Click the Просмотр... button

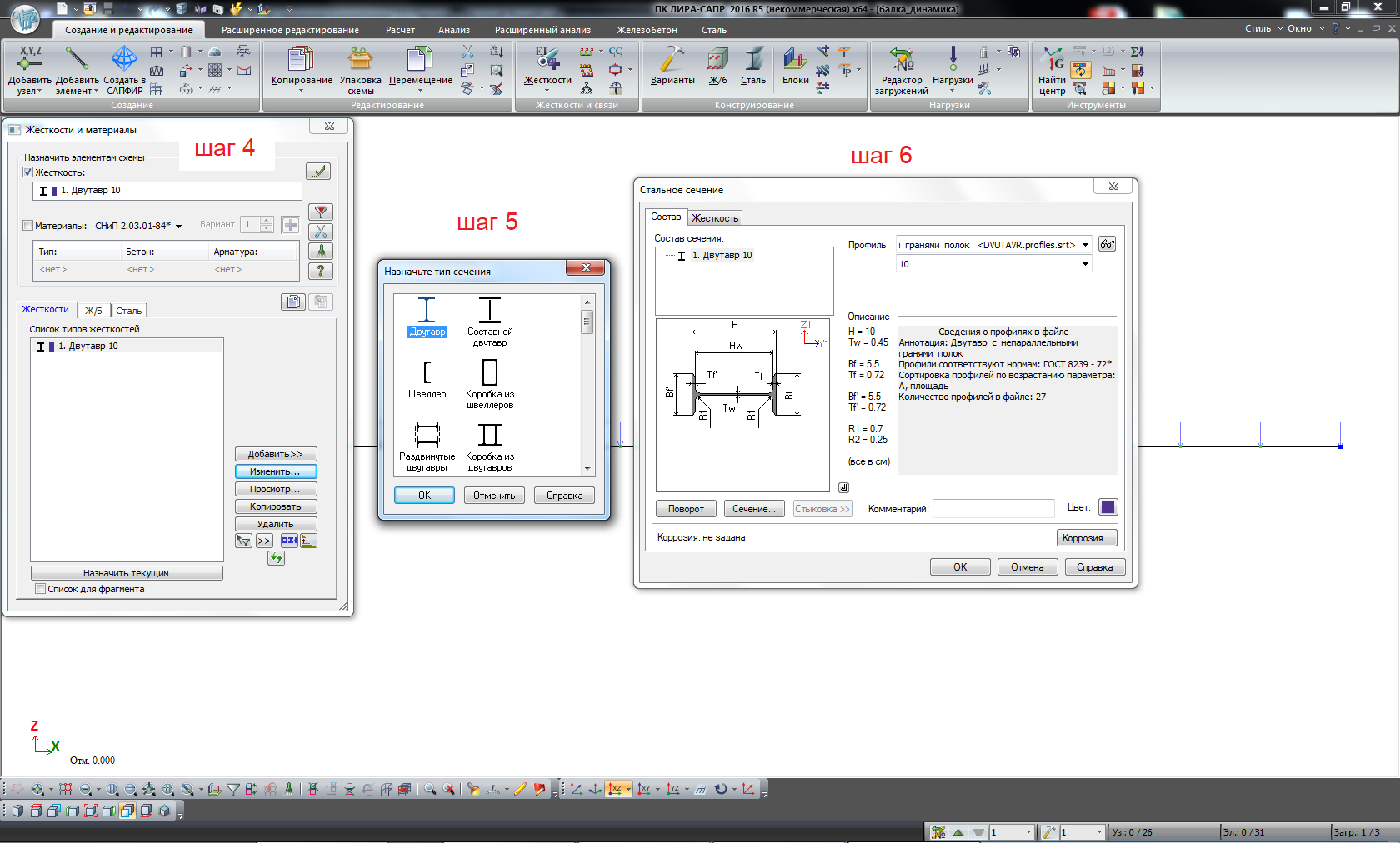coord(276,489)
